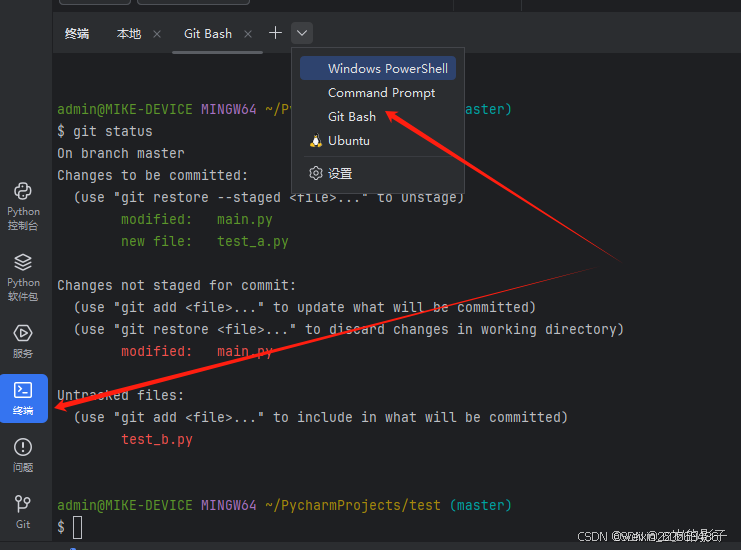Click the 'Untracked files:' heading line
741x550 pixels.
click(x=121, y=395)
